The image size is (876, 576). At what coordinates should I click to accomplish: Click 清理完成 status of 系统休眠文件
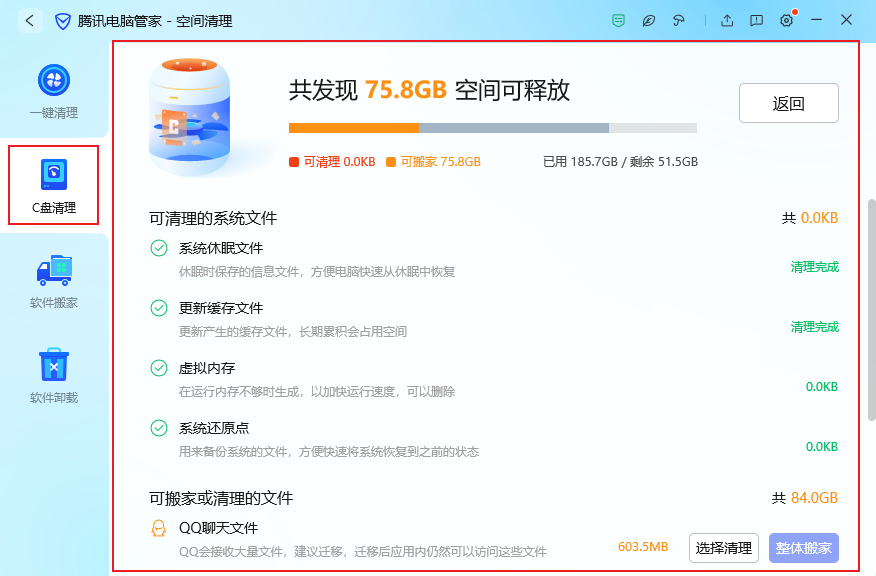pyautogui.click(x=815, y=267)
